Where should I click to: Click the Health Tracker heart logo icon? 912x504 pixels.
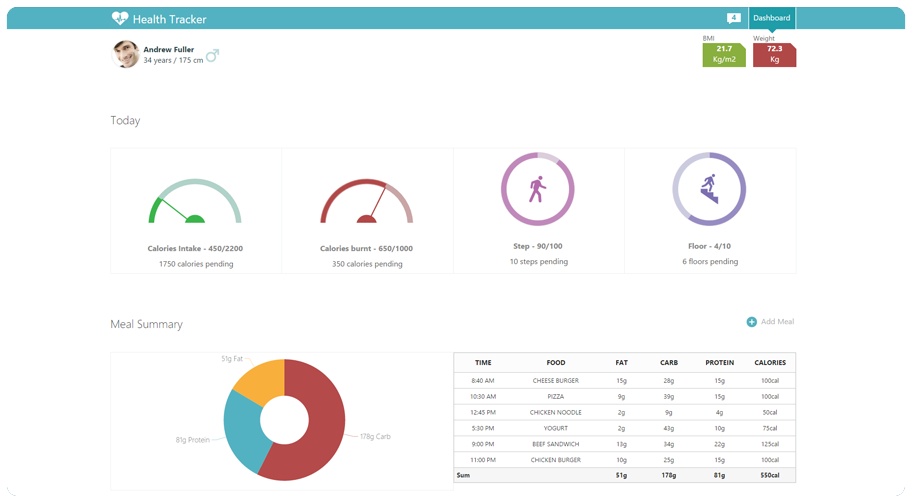coord(120,18)
